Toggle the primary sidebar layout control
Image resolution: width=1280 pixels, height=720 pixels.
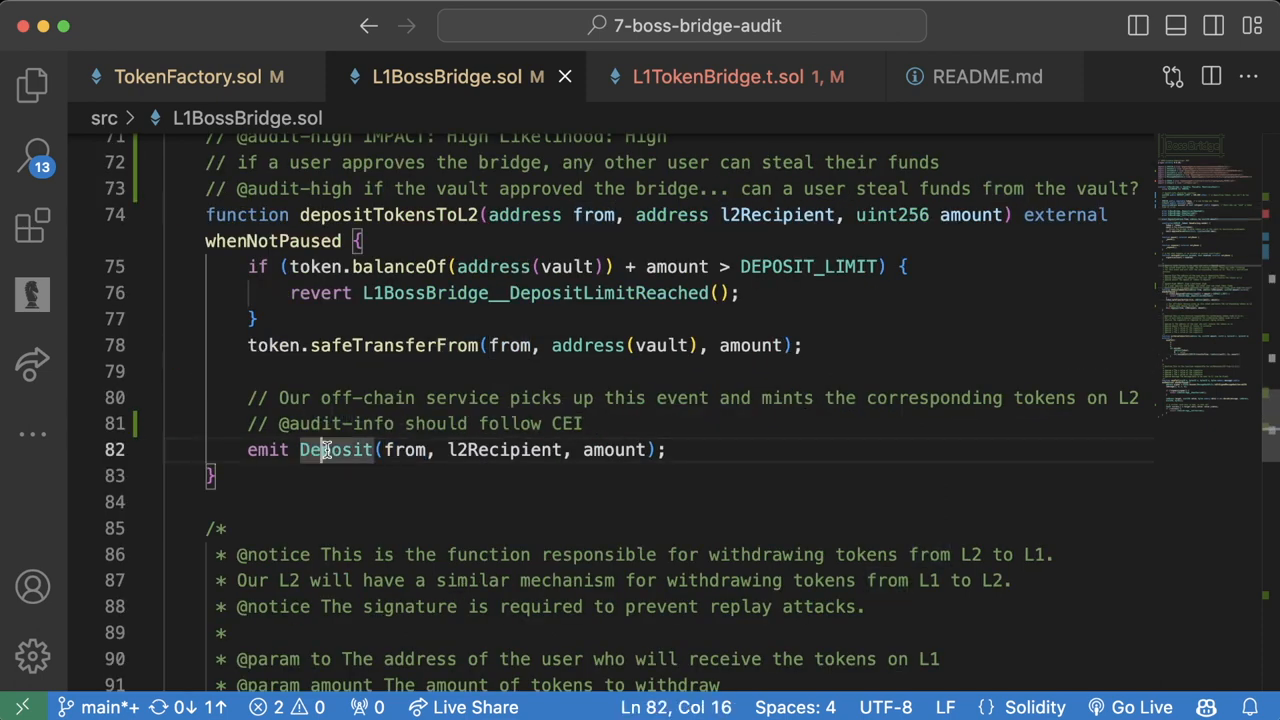1138,26
